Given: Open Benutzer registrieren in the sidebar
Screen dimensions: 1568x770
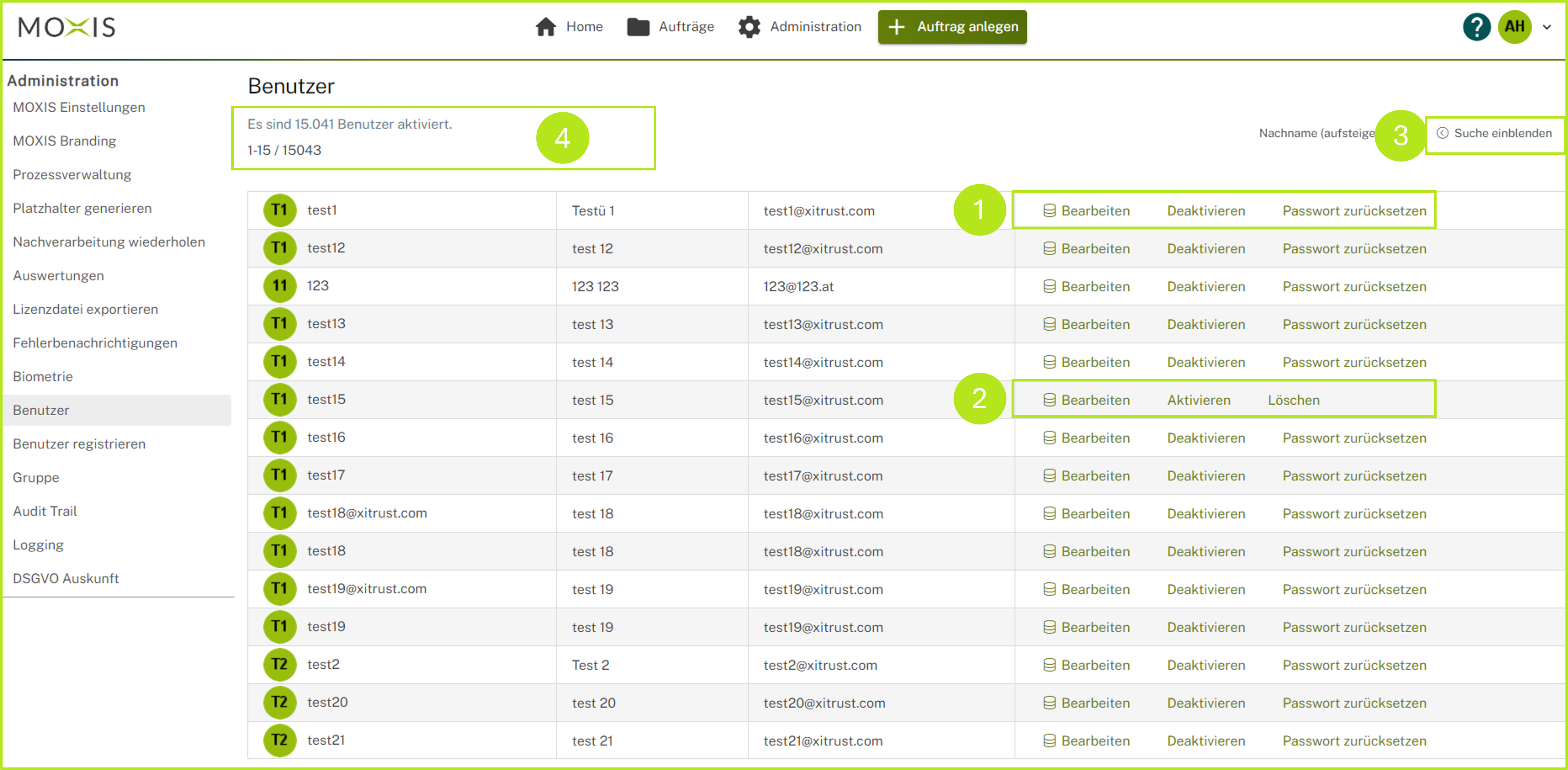Looking at the screenshot, I should coord(79,444).
